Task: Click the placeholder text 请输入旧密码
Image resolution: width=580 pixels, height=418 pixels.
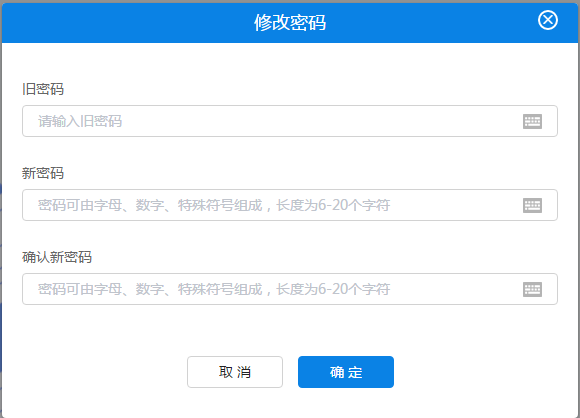Action: 80,121
